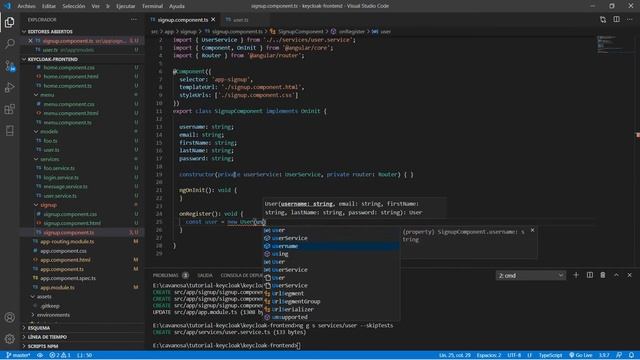The width and height of the screenshot is (640, 360).
Task: Open app-routing.module.ts in the file tree
Action: coord(67,242)
